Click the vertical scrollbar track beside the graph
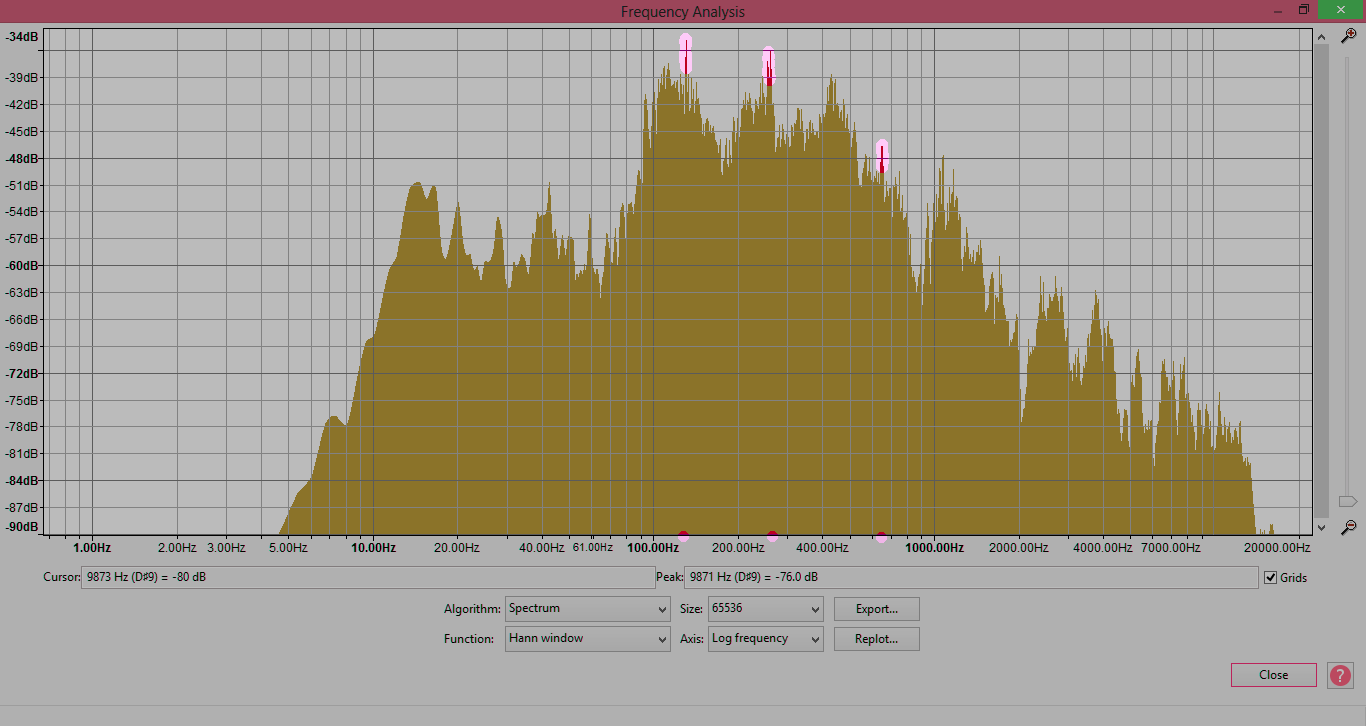 (x=1321, y=280)
